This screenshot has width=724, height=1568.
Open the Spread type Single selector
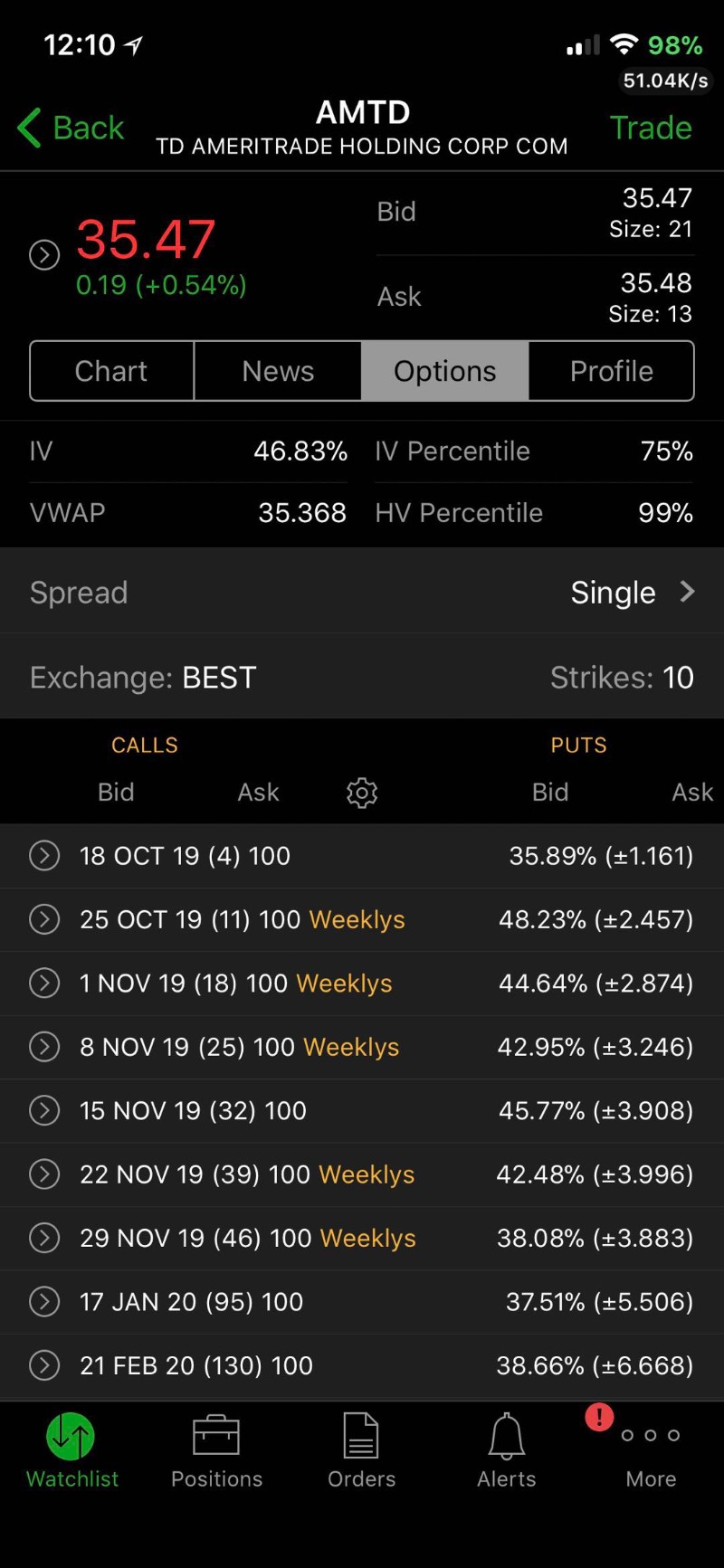click(632, 593)
